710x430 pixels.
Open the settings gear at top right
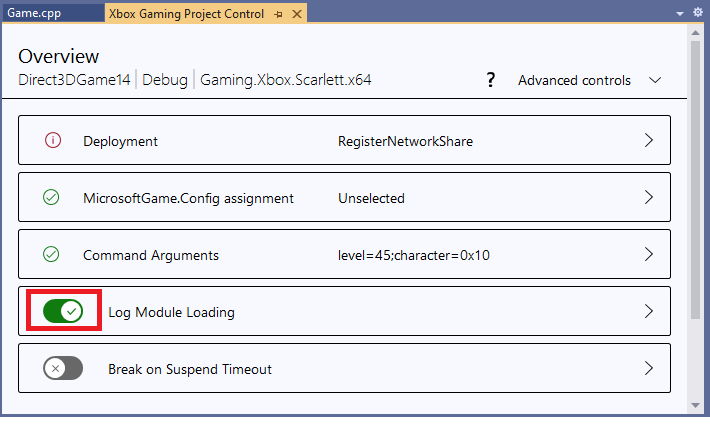point(698,13)
